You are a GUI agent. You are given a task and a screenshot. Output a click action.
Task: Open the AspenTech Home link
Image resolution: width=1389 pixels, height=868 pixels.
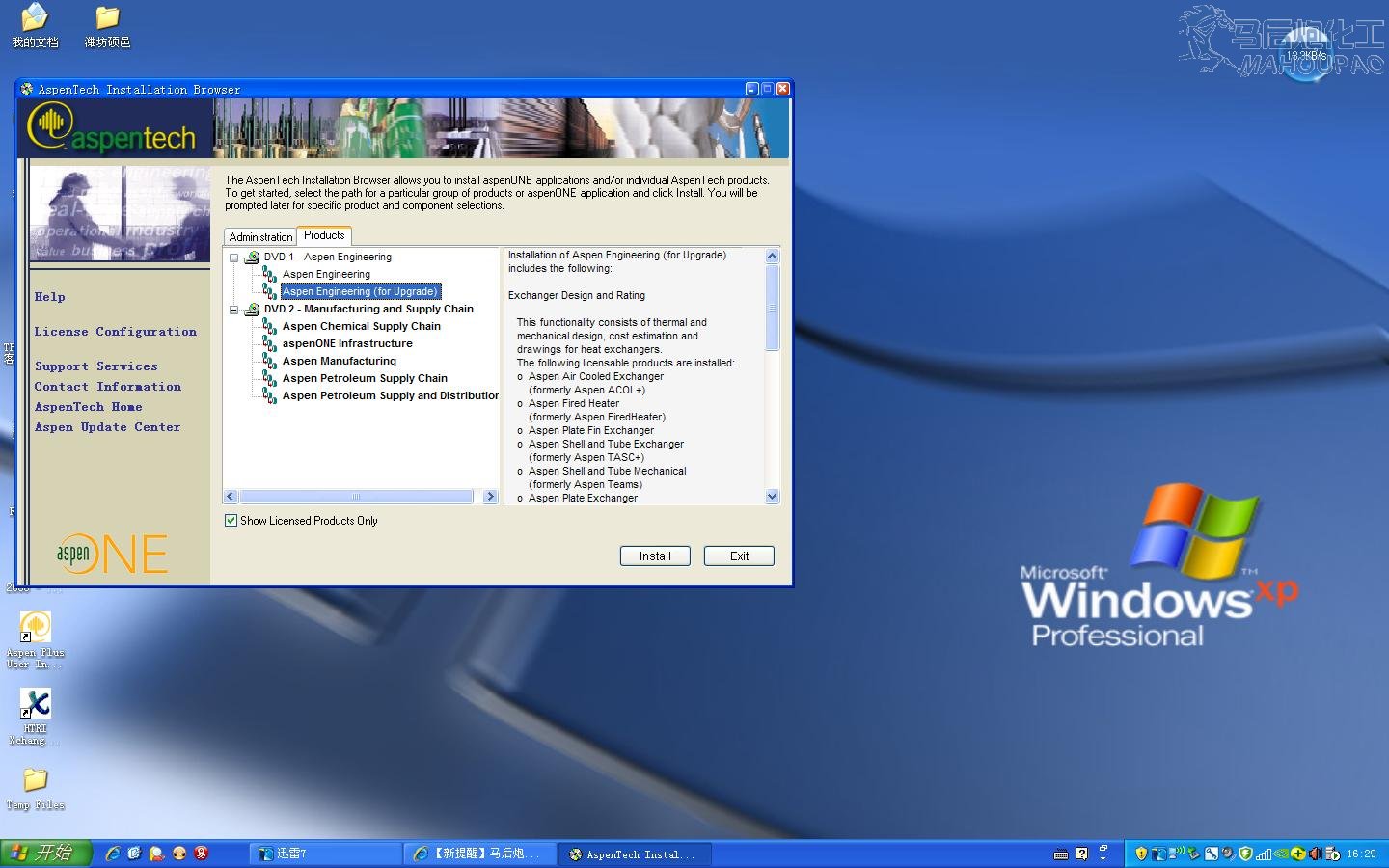tap(89, 407)
